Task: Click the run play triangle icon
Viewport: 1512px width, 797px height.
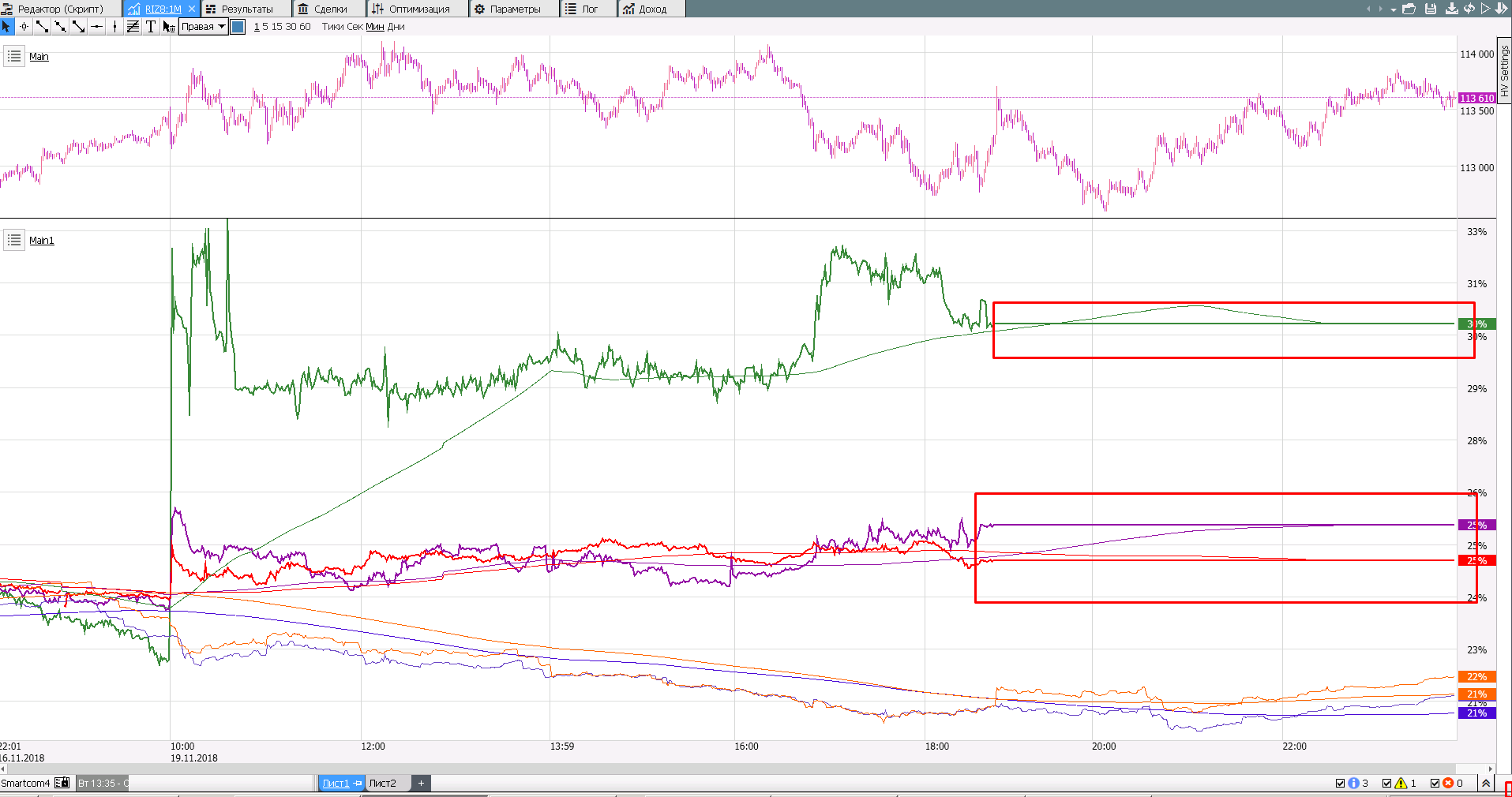Action: click(1485, 9)
